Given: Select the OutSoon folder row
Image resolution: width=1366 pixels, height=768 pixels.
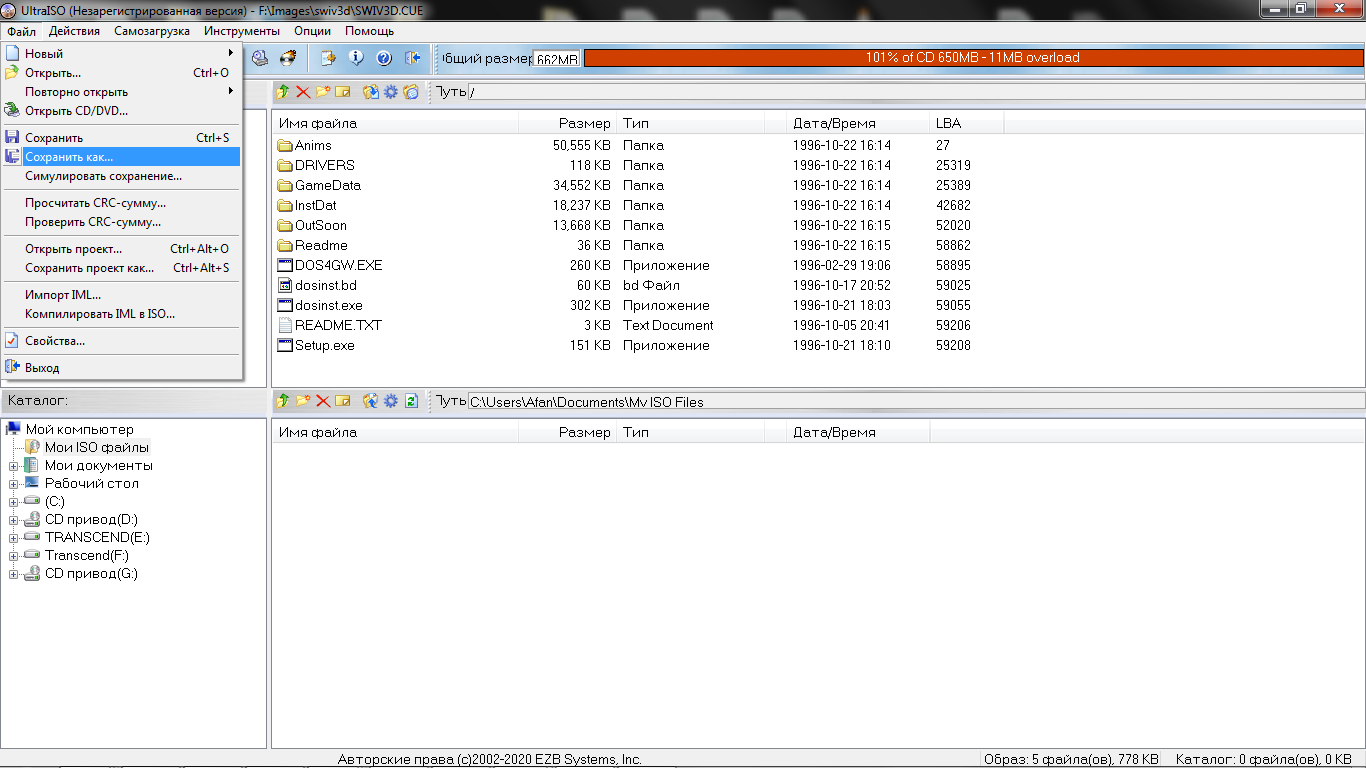Looking at the screenshot, I should coord(640,225).
